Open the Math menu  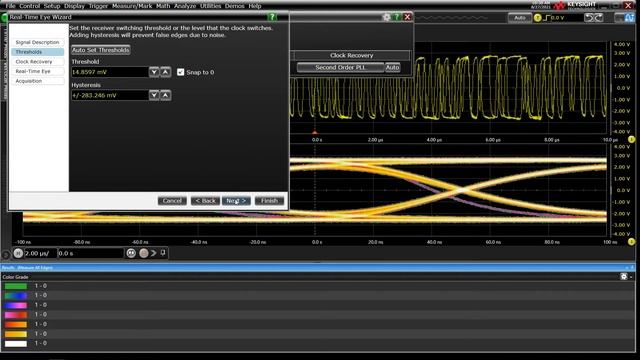coord(163,6)
